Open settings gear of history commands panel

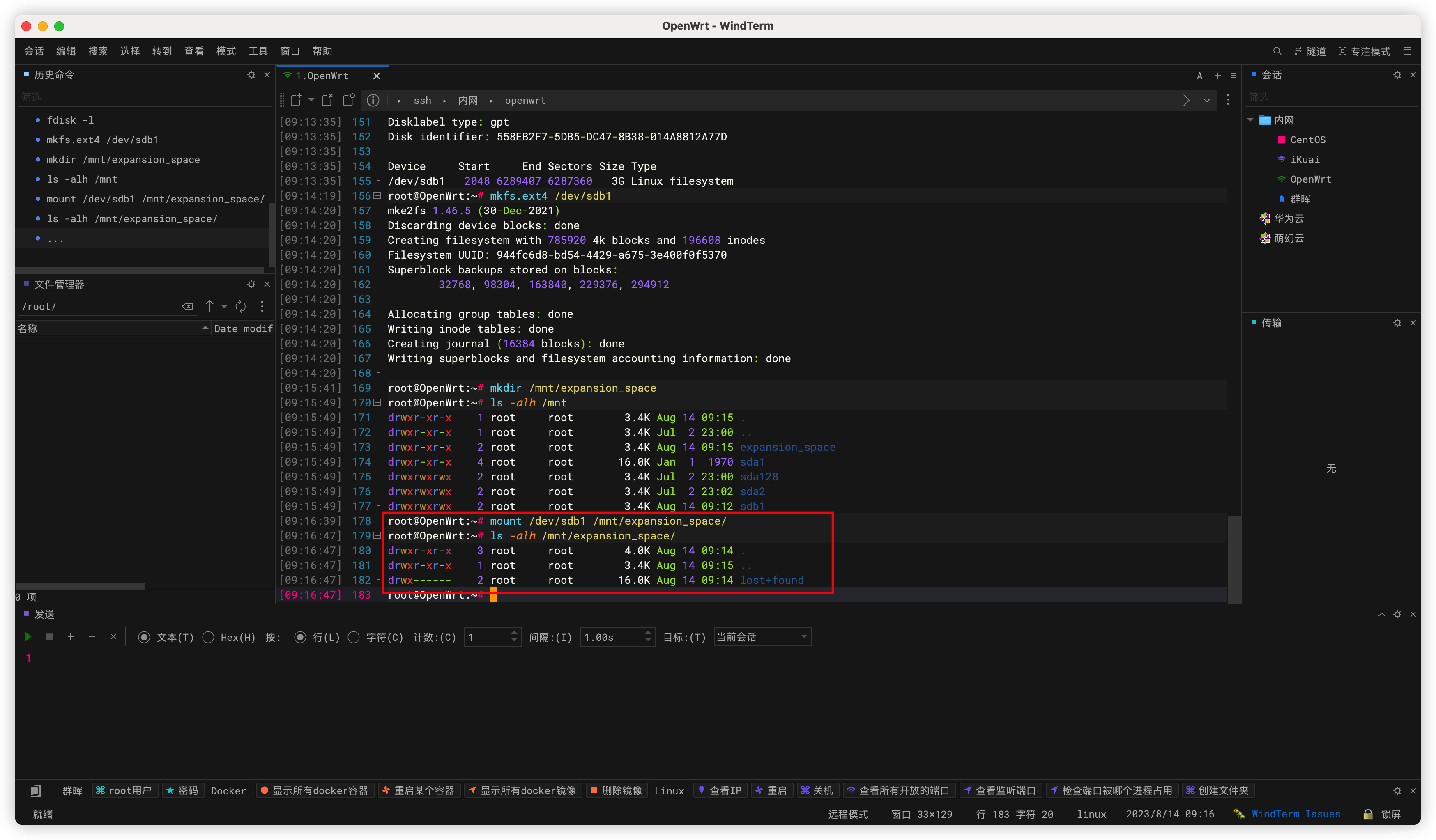point(251,75)
